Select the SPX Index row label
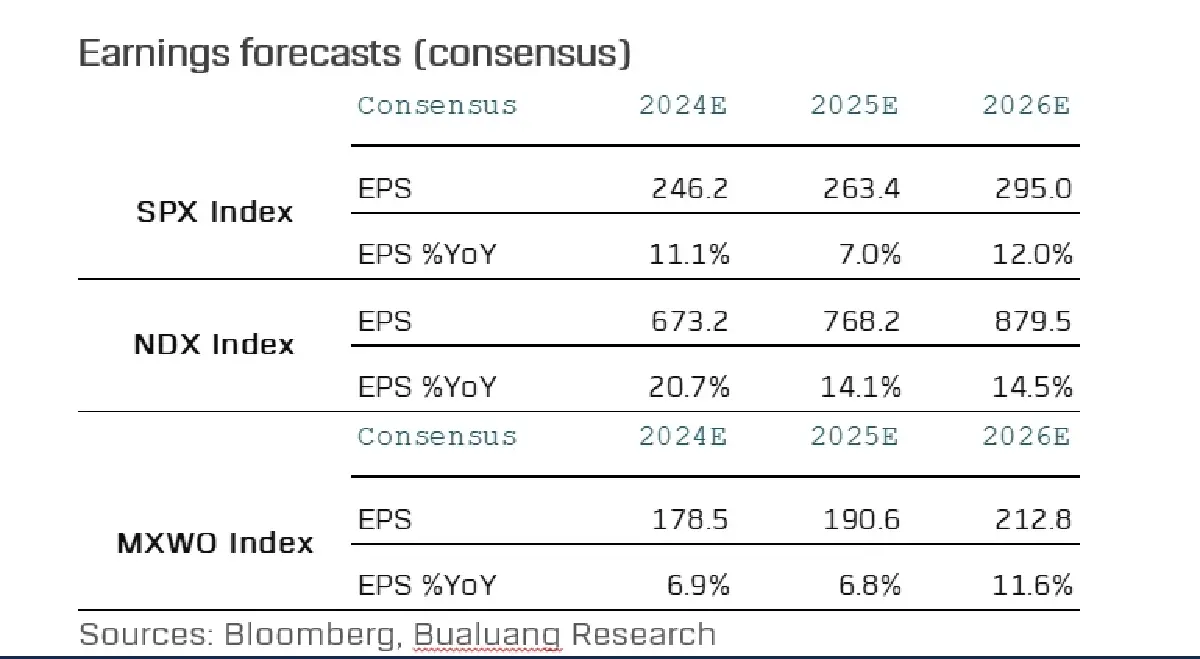The width and height of the screenshot is (1200, 659). [215, 212]
